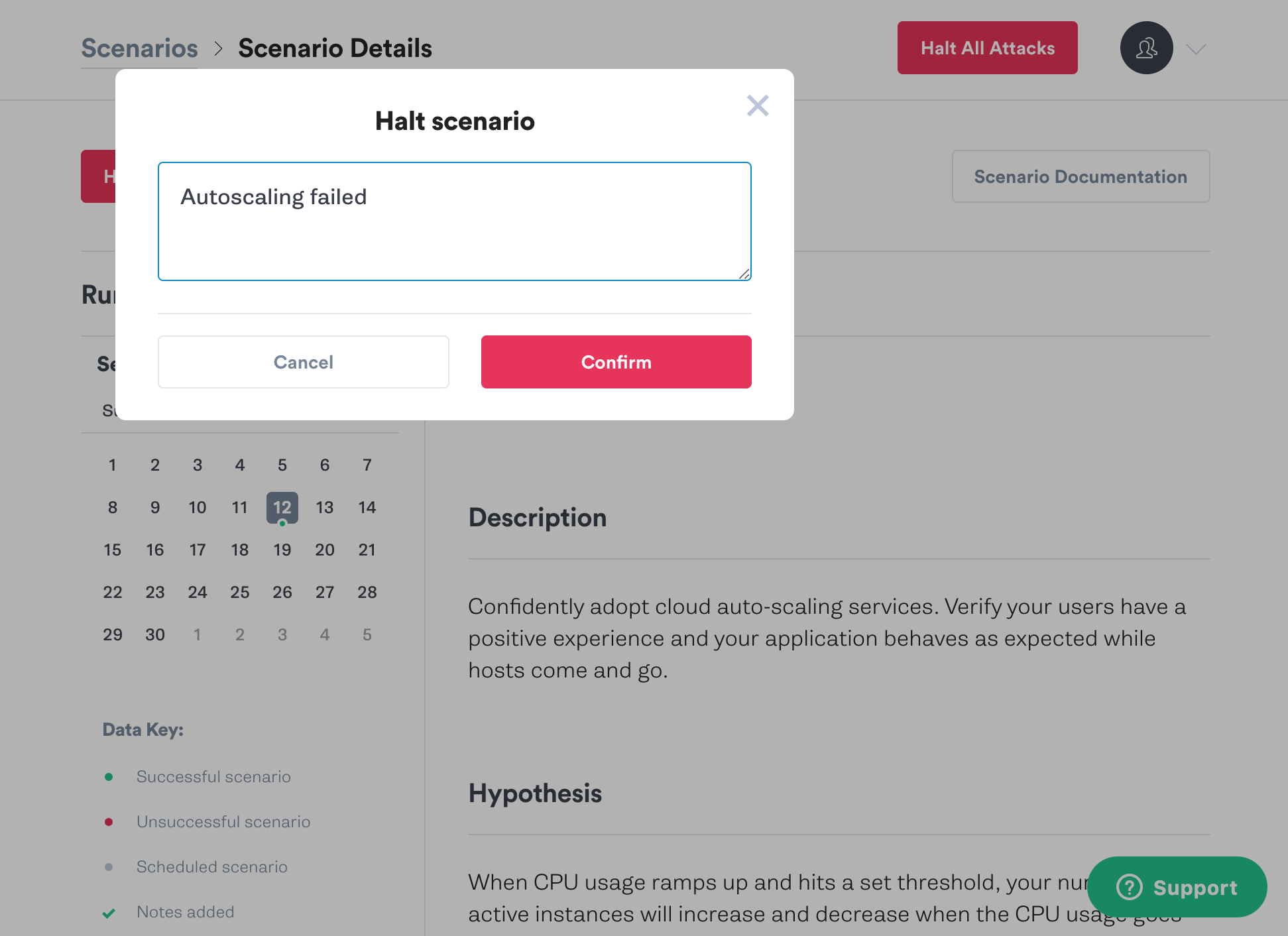
Task: Toggle the notes added checkmark indicator
Action: (x=109, y=912)
